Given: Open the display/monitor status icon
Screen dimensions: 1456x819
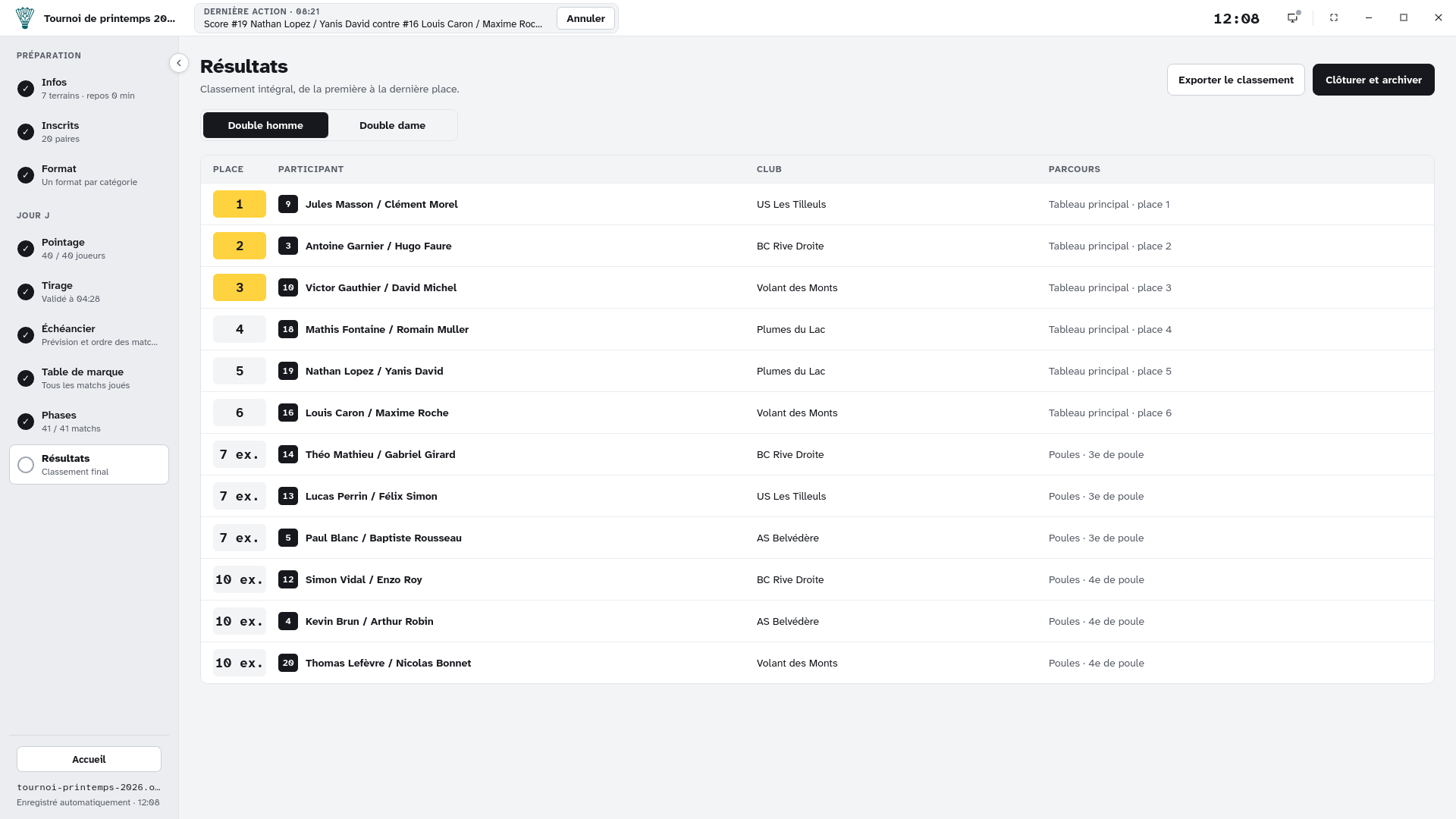Looking at the screenshot, I should click(1293, 17).
